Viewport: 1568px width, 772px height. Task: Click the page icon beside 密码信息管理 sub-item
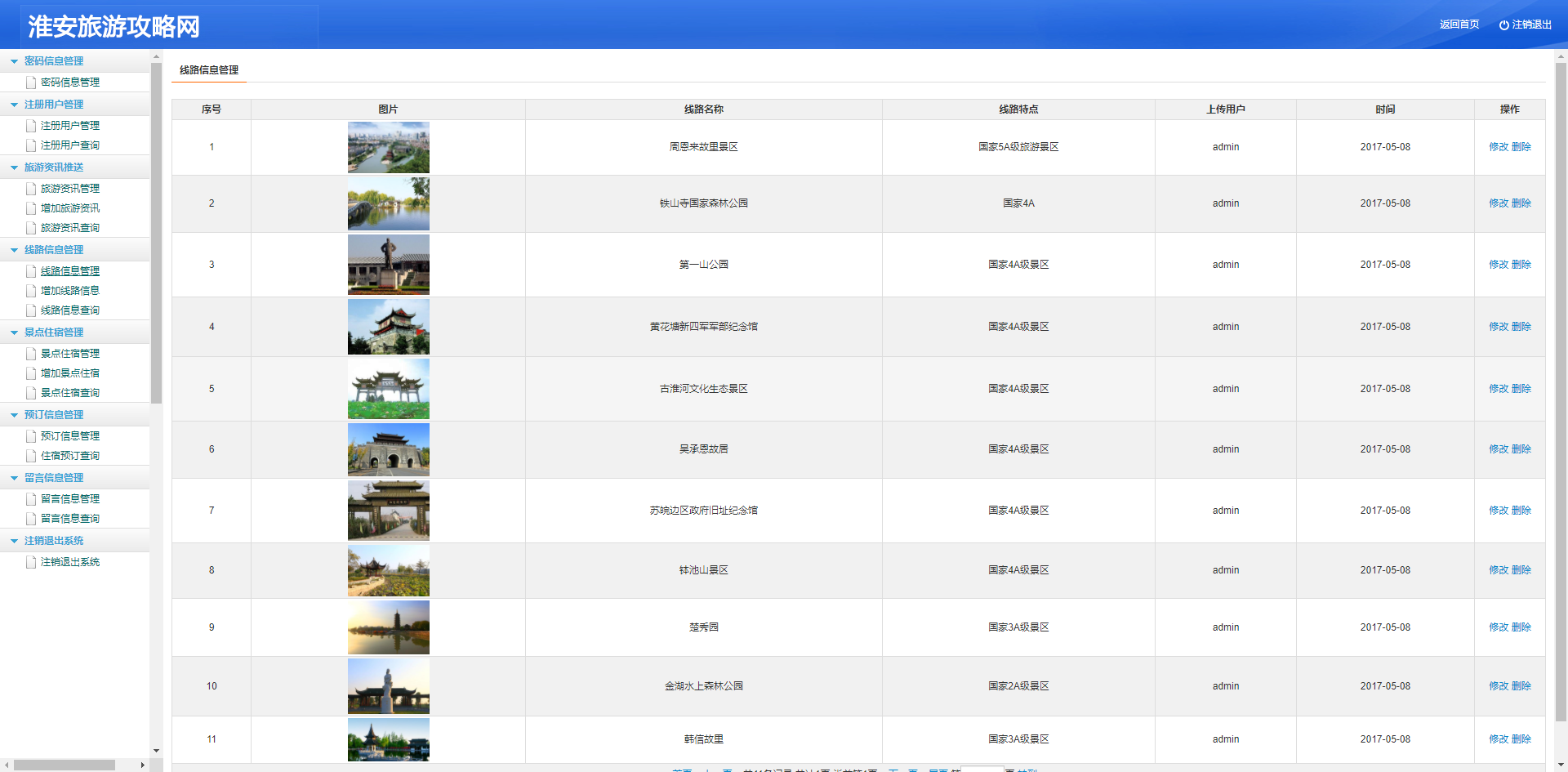(x=31, y=83)
